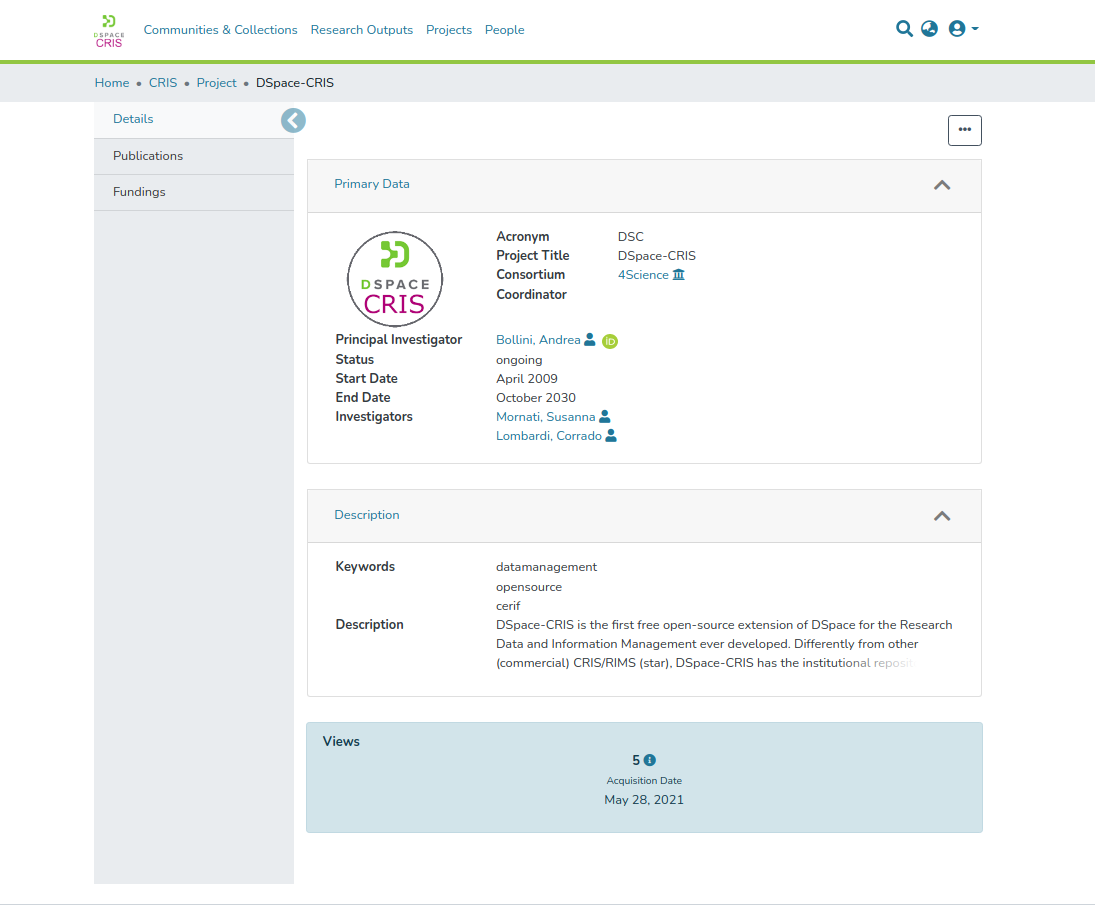Click institution icon next to 4Science

(679, 275)
